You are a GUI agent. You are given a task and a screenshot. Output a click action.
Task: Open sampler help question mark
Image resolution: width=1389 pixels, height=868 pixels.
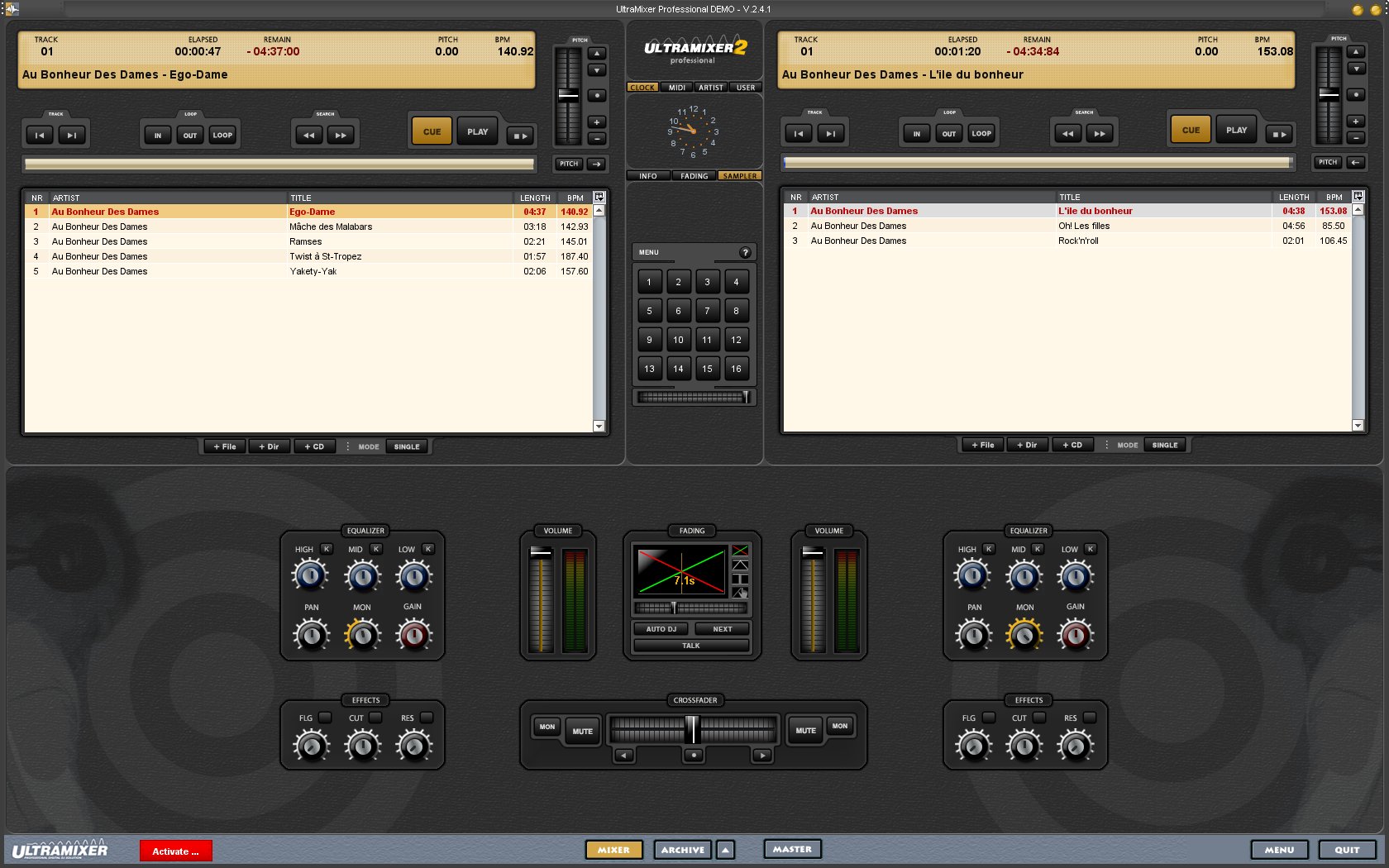click(745, 252)
